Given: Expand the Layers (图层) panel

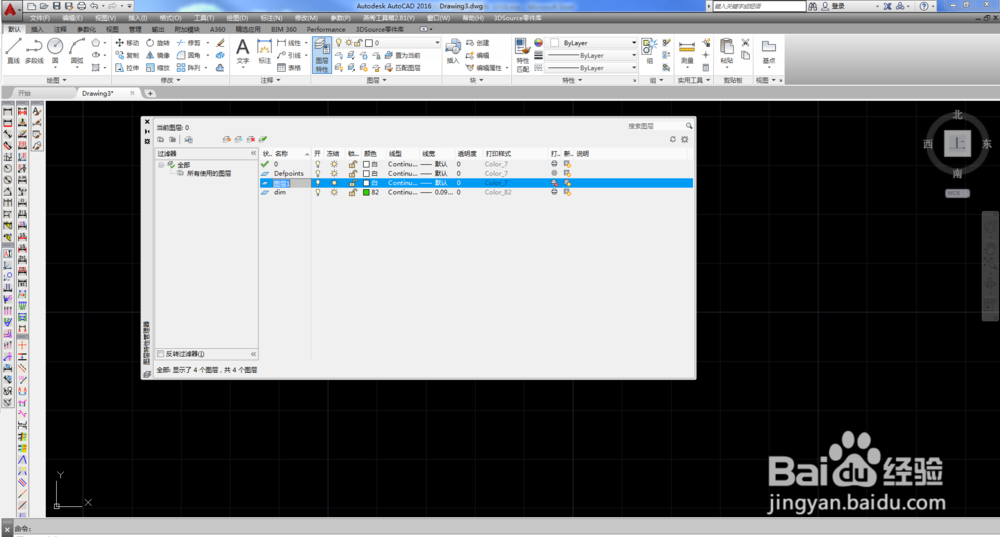Looking at the screenshot, I should click(x=377, y=80).
